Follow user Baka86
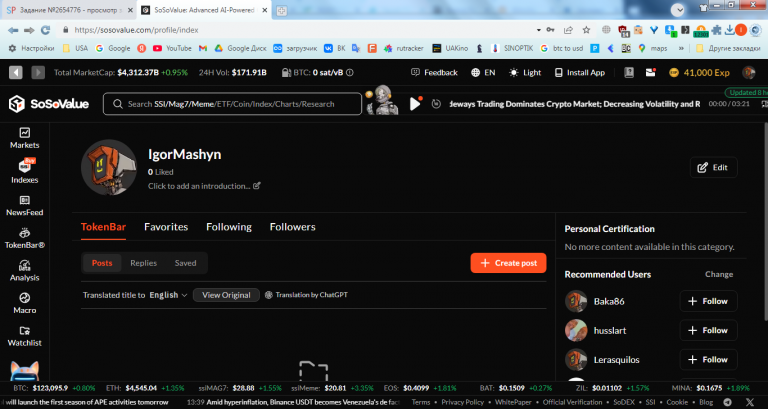 [x=708, y=301]
